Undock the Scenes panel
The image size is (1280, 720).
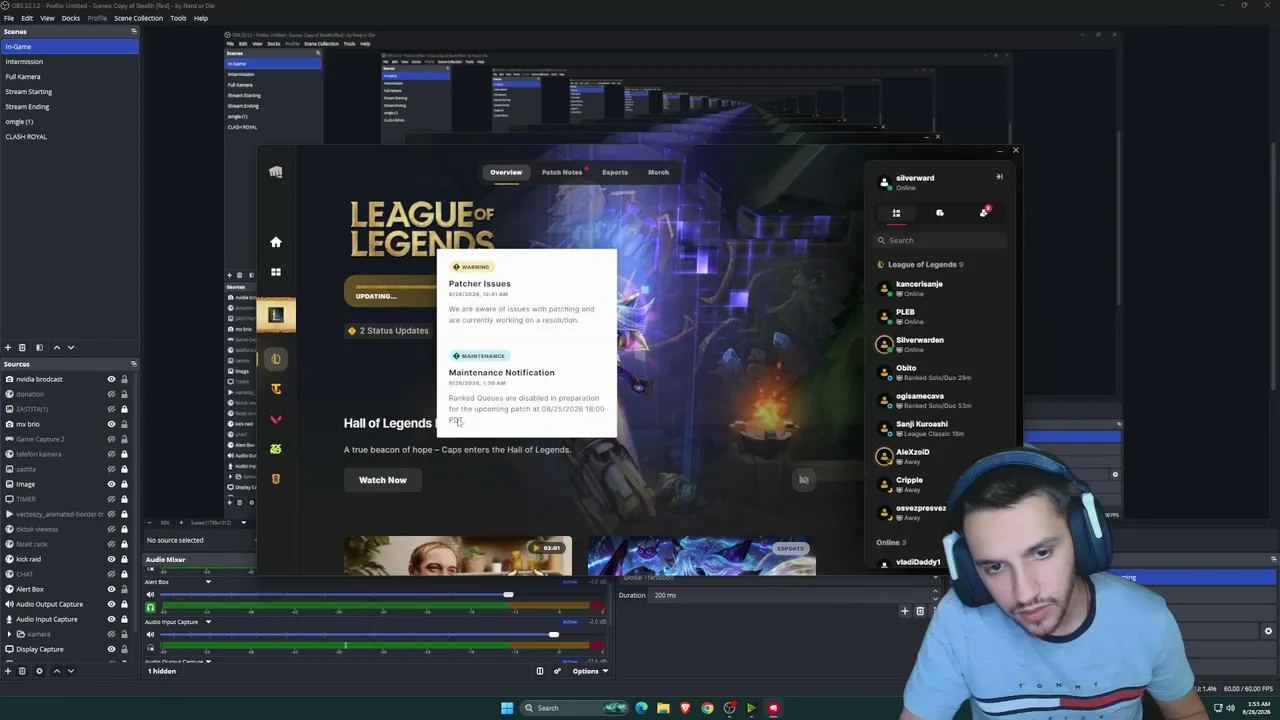tap(133, 32)
